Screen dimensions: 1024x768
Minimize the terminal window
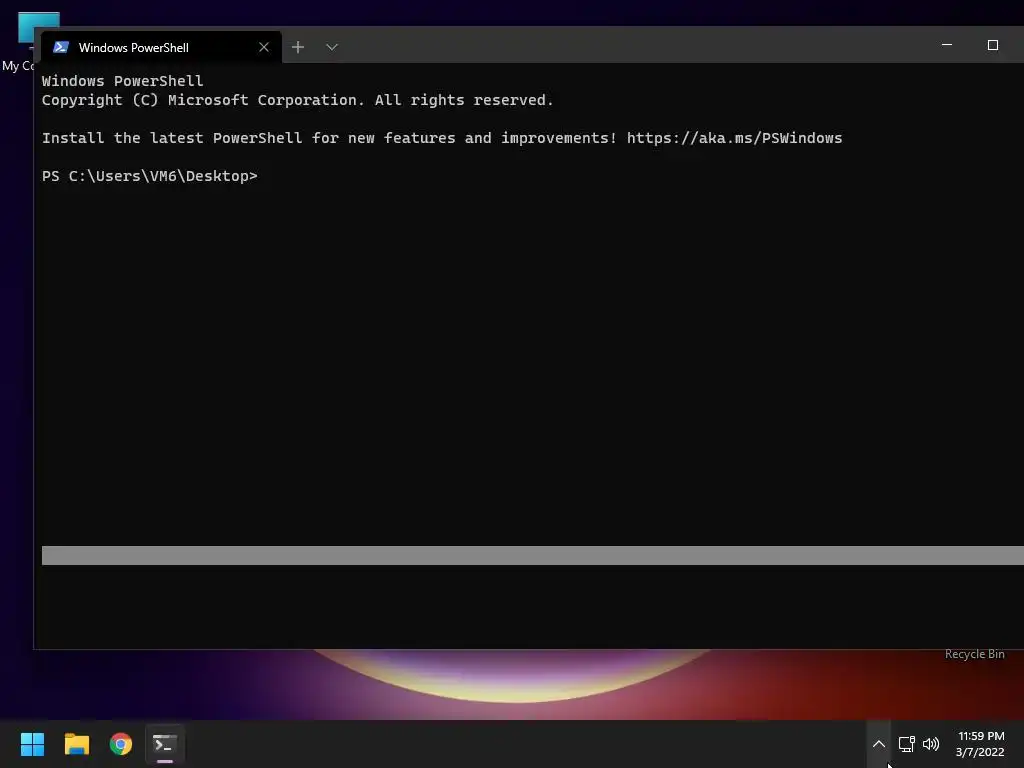coord(947,44)
